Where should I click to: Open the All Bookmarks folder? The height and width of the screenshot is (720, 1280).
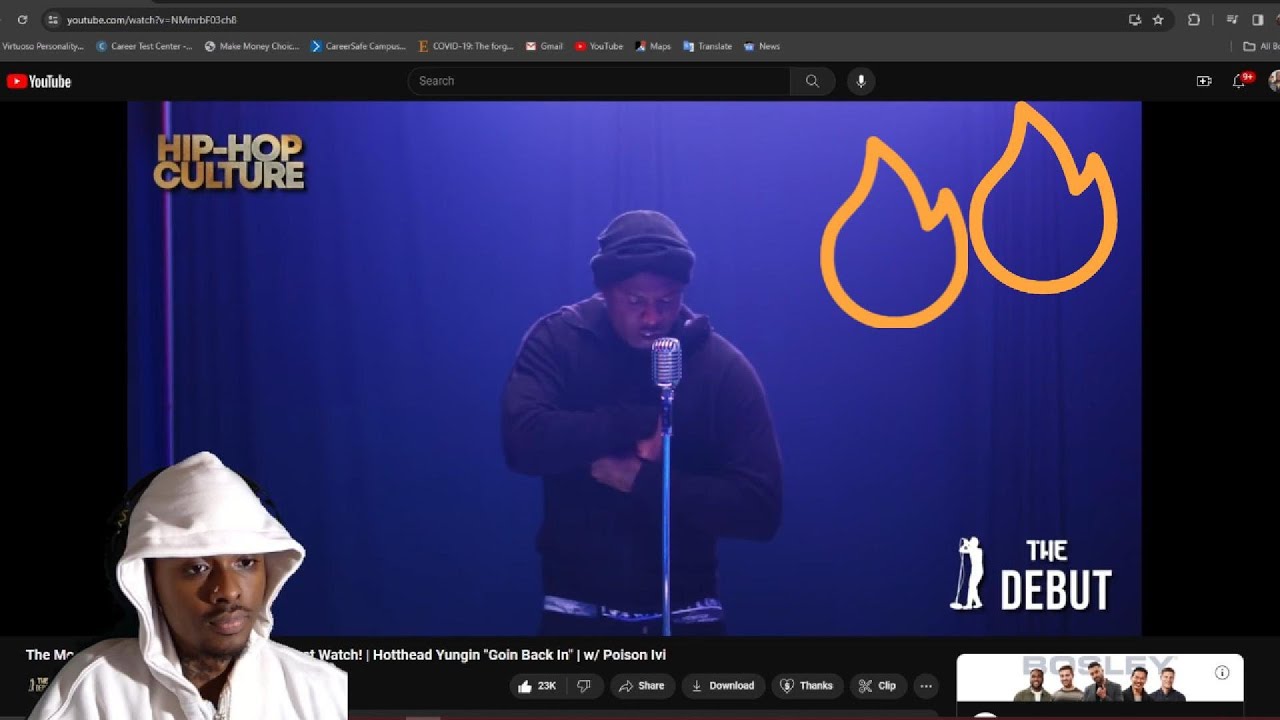coord(1261,46)
